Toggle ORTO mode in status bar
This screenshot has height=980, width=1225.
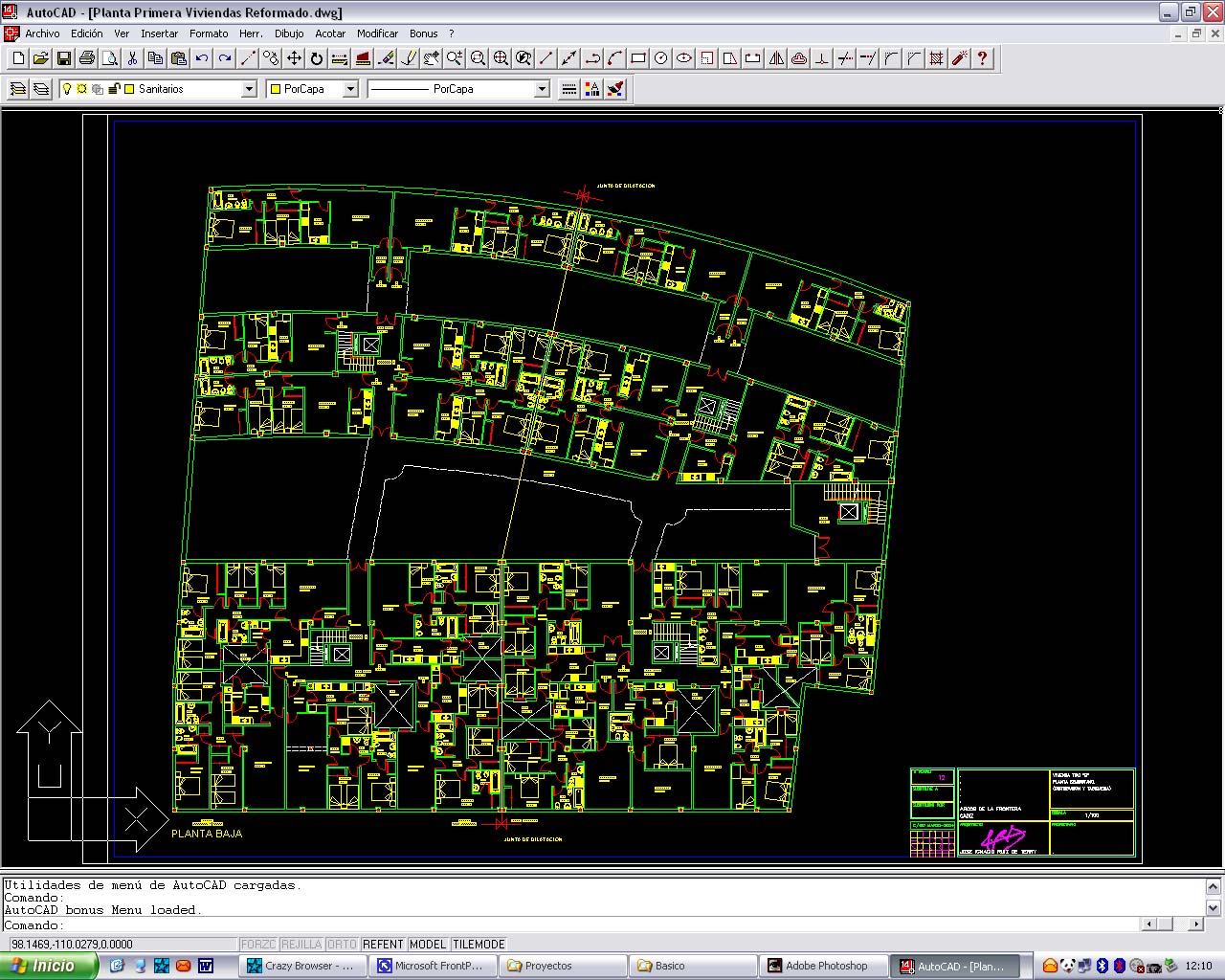click(x=342, y=944)
